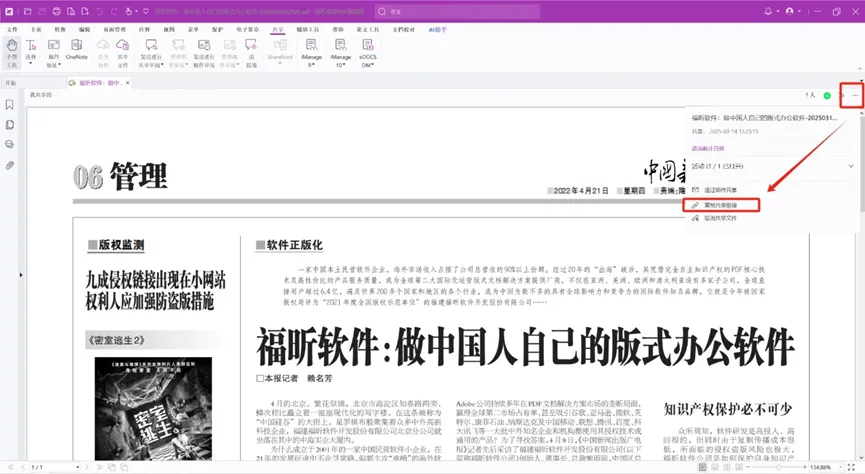Click the add deadline (添加截止日期) link
The image size is (865, 474).
[708, 148]
